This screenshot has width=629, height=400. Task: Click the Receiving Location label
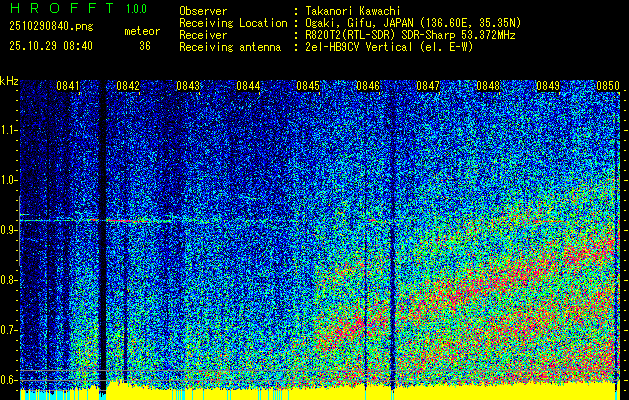[x=233, y=23]
